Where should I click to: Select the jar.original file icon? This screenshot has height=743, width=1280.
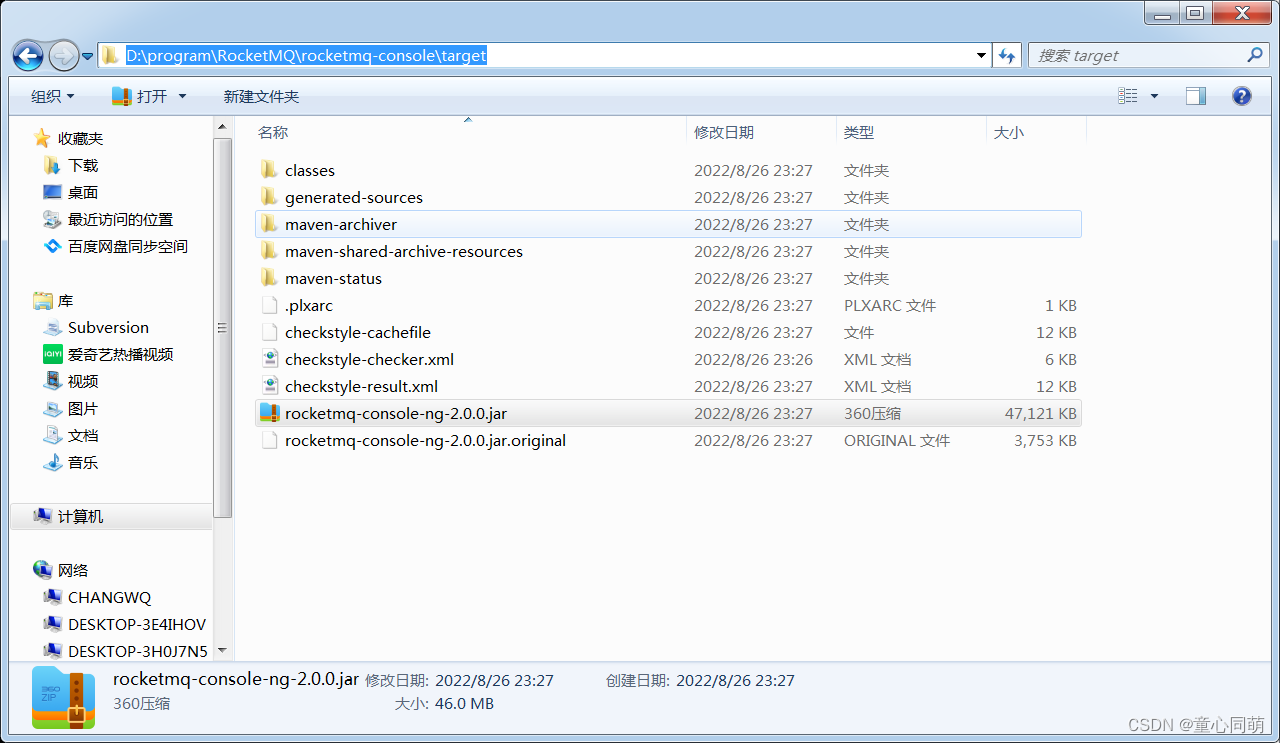tap(268, 440)
